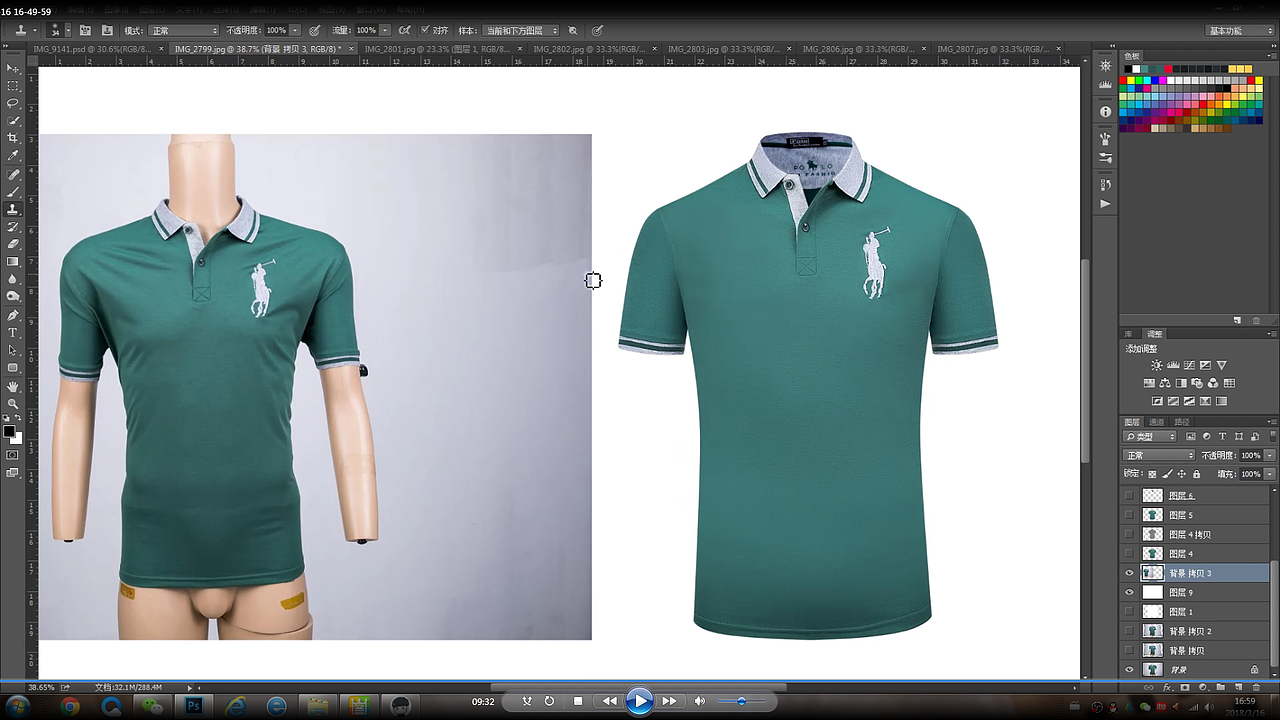1280x720 pixels.
Task: Click the video Play button
Action: coord(639,701)
